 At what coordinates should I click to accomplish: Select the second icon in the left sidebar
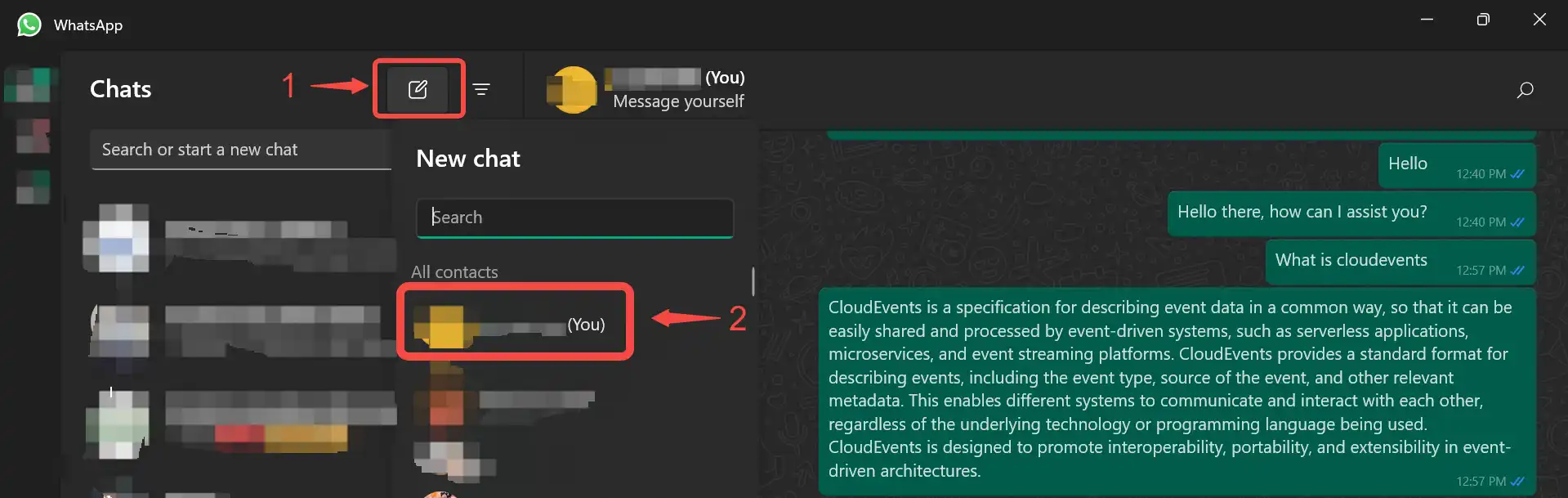pos(33,136)
